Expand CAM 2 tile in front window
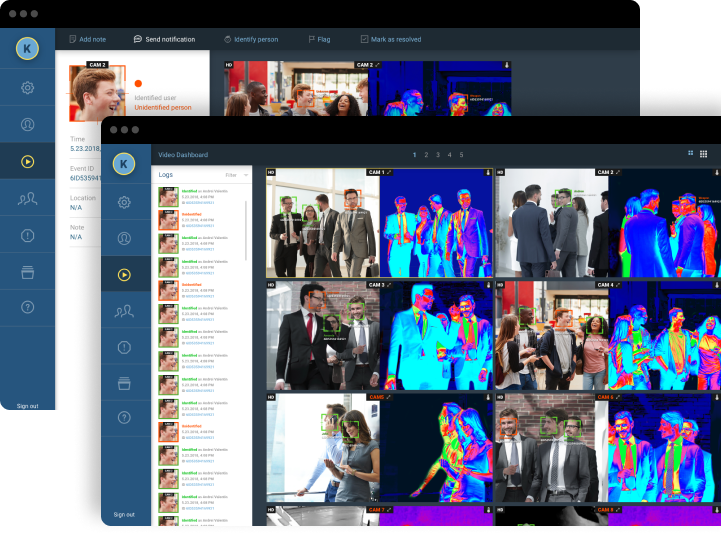This screenshot has height=536, width=721. click(618, 172)
